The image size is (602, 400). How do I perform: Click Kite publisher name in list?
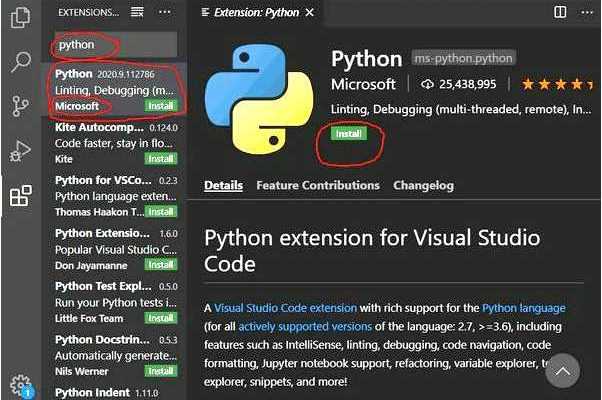63,159
